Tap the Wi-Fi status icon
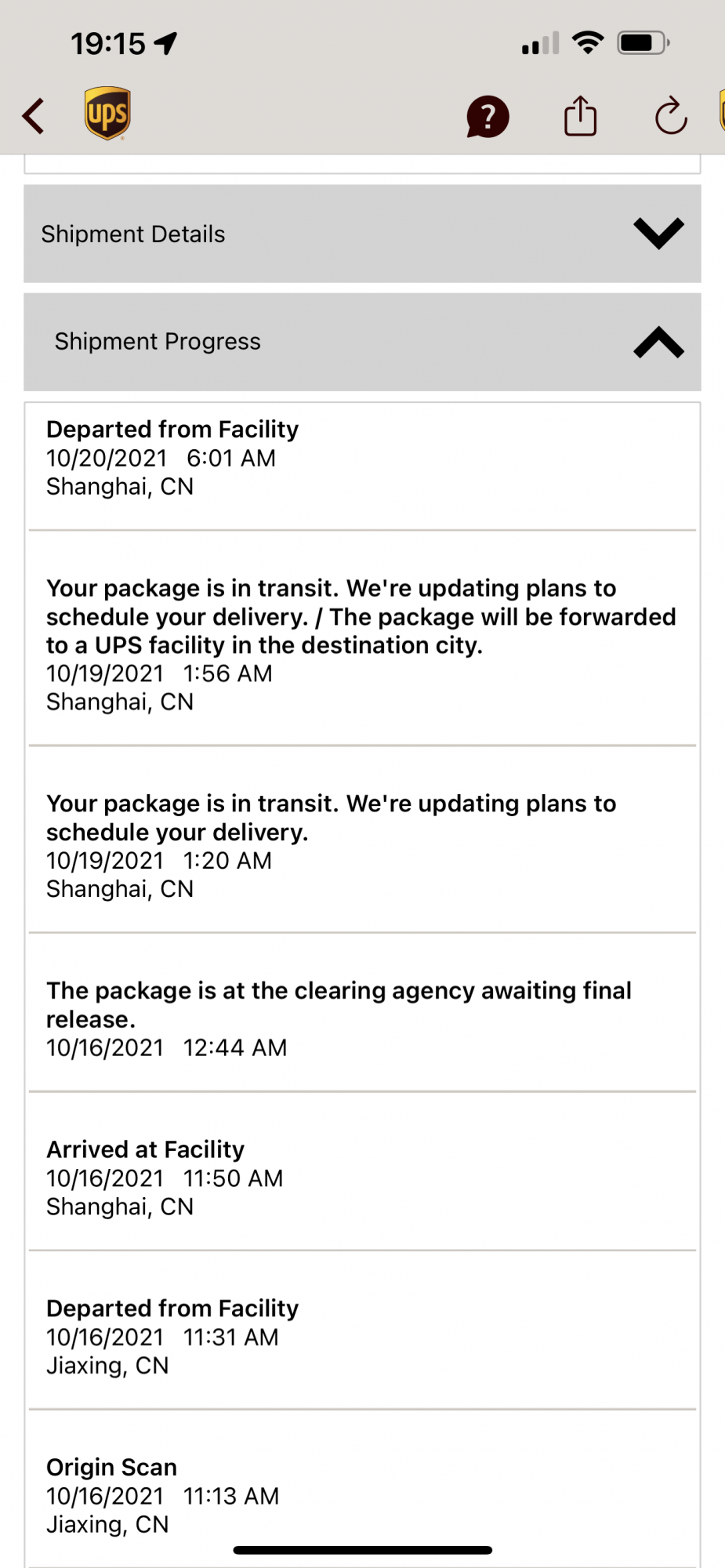Viewport: 725px width, 1568px height. pos(588,42)
